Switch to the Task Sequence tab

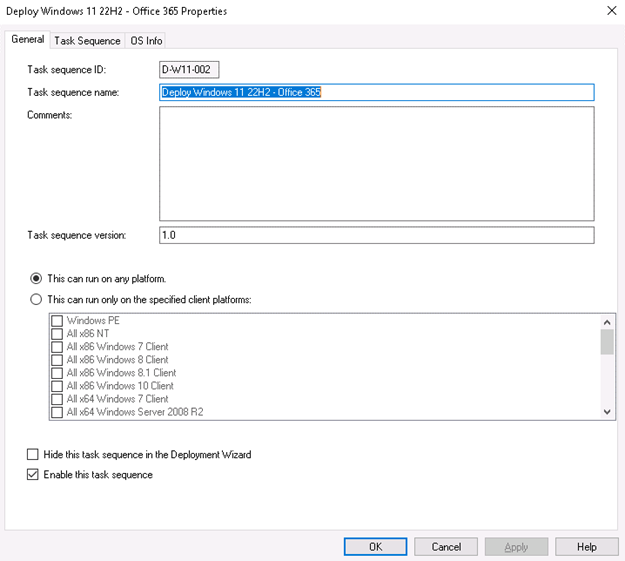click(87, 41)
